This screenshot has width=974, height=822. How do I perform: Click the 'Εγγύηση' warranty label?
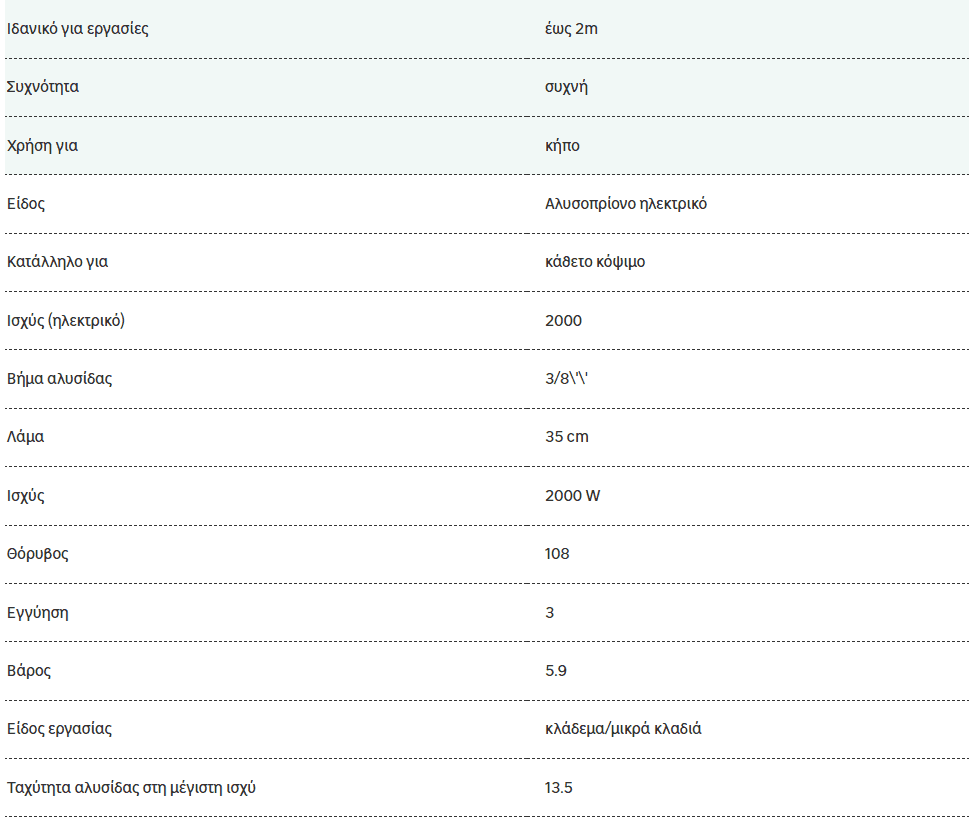(x=38, y=613)
